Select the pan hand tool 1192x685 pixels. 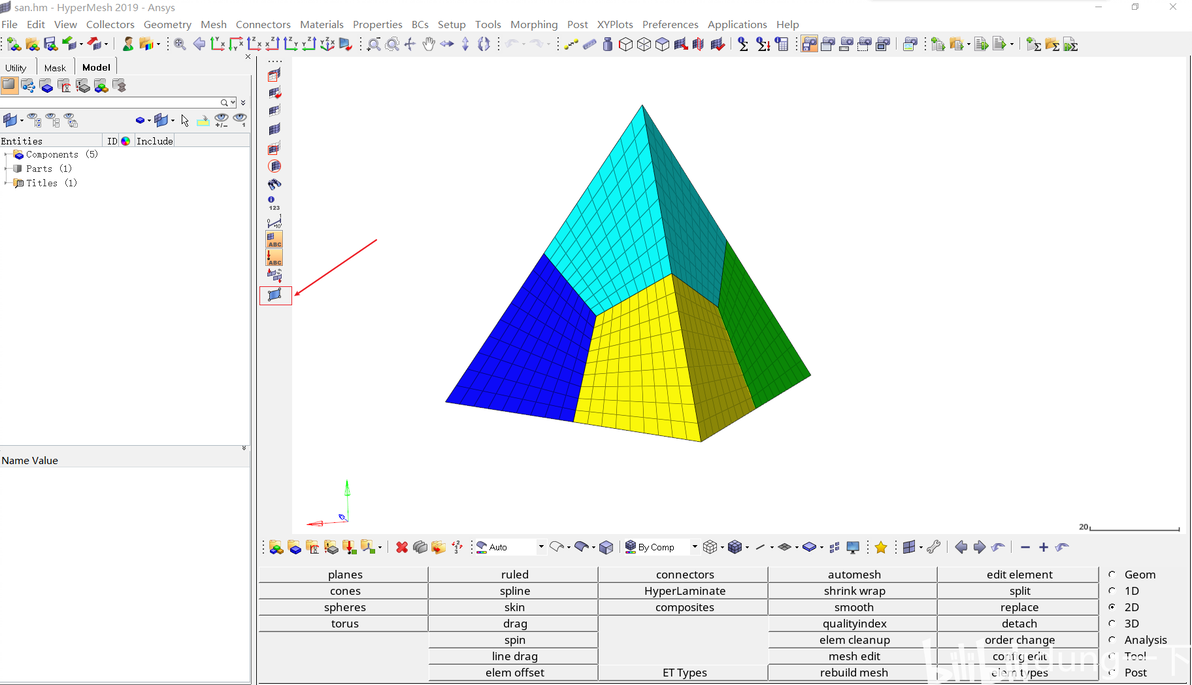[x=429, y=45]
